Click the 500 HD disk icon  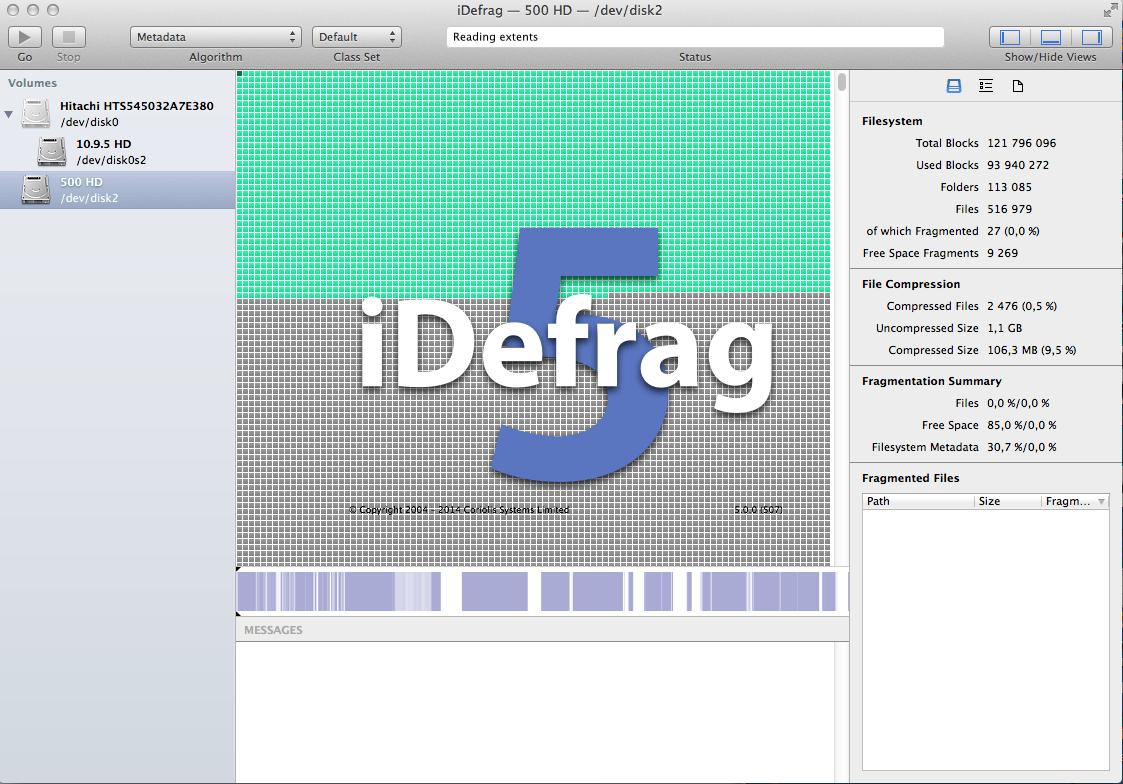point(37,189)
